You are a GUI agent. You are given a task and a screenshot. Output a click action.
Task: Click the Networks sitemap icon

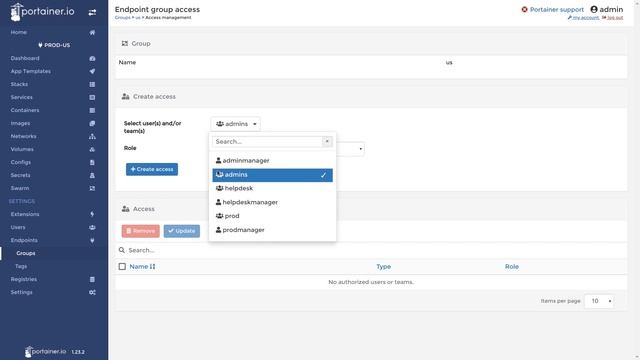(92, 136)
